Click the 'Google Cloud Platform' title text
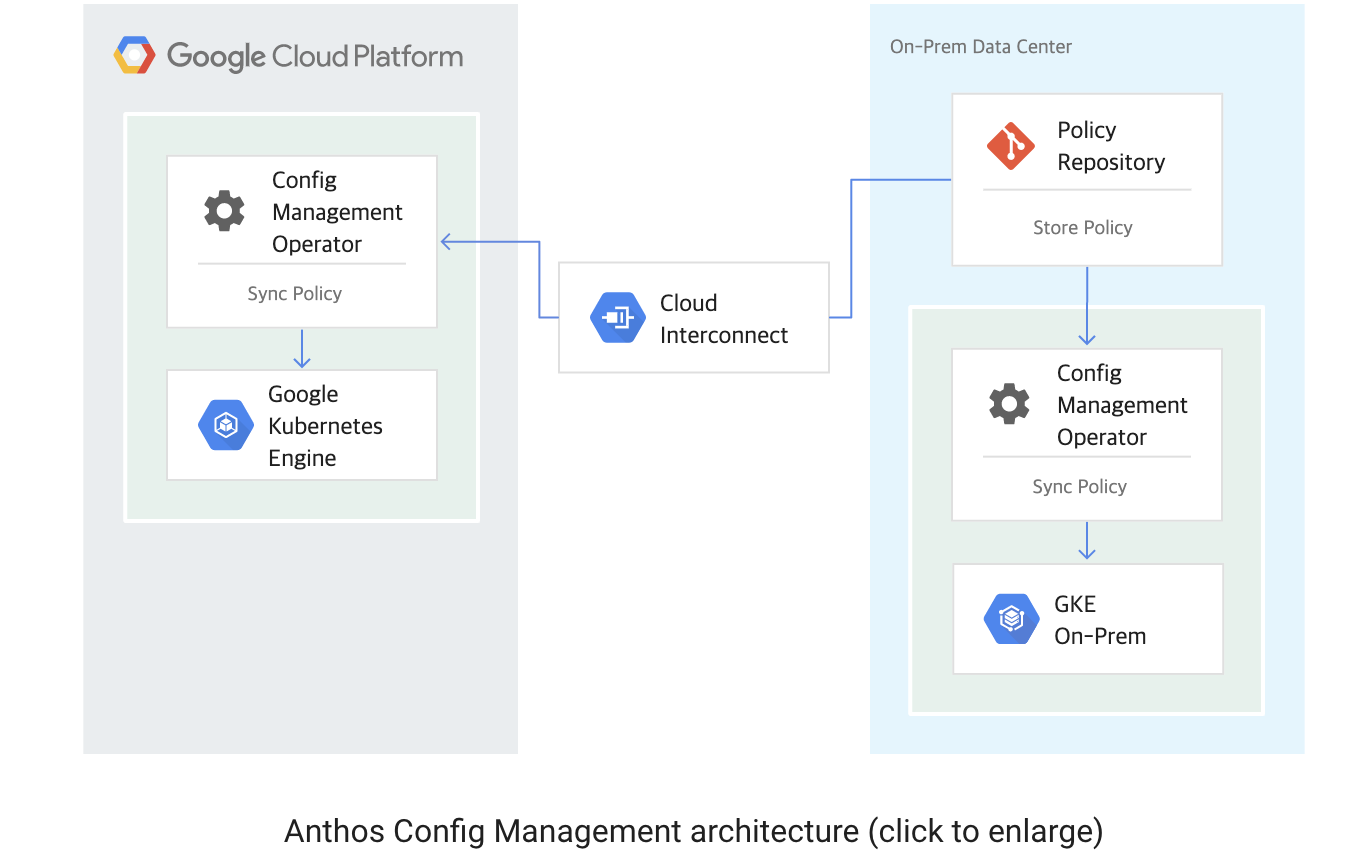Screen dimensions: 1350x862 pyautogui.click(x=315, y=56)
